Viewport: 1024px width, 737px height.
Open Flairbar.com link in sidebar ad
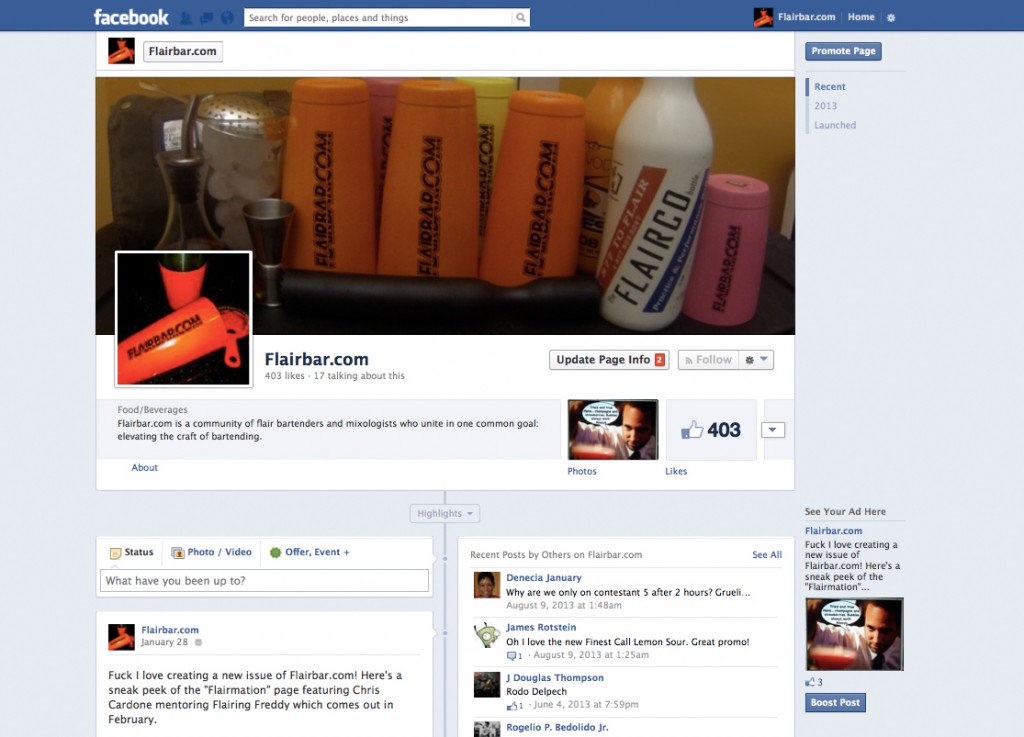click(x=833, y=531)
